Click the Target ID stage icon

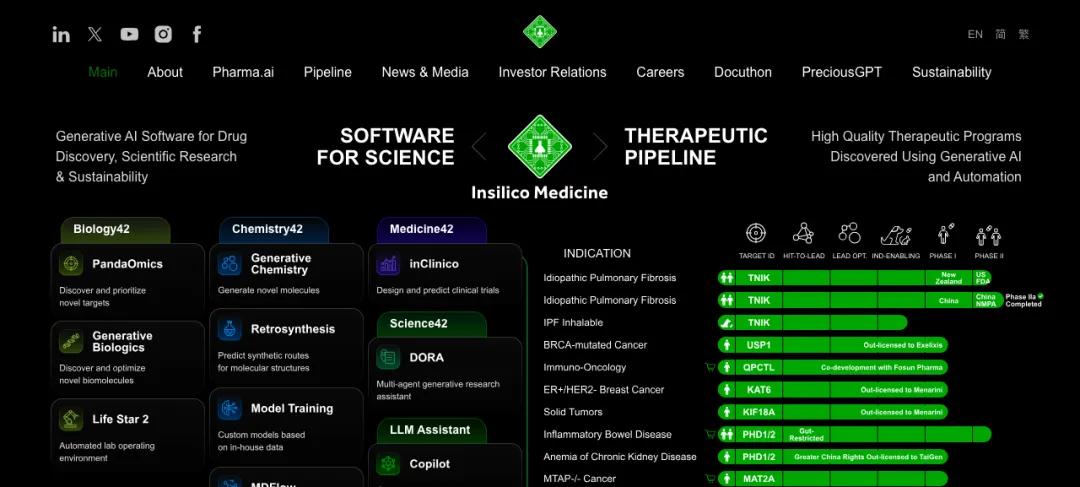(x=756, y=234)
